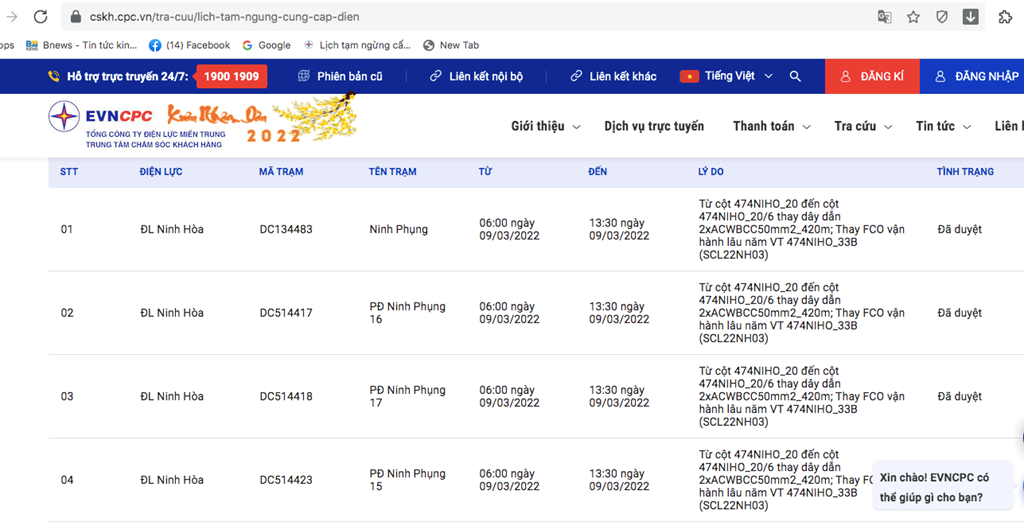
Task: Expand the Giới thiệu menu
Action: (x=545, y=126)
